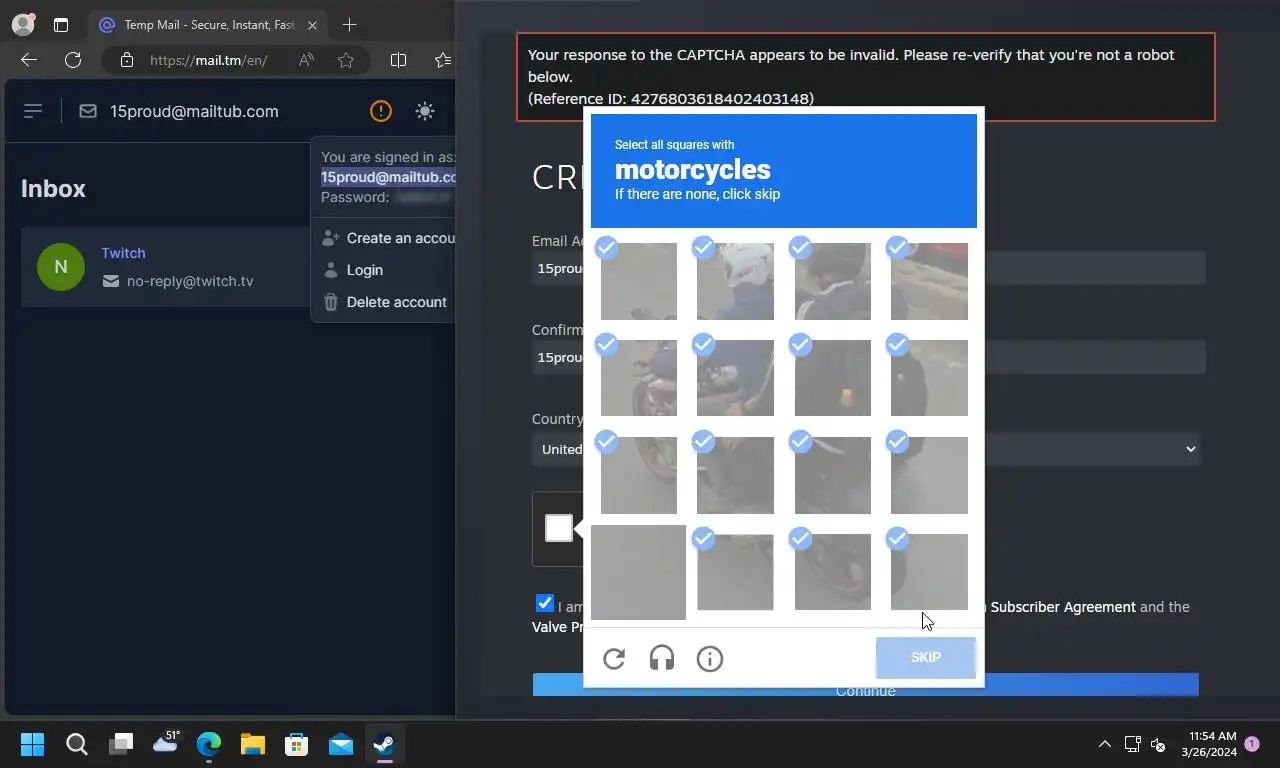
Task: Add this page to favorites with the star icon
Action: coord(346,60)
